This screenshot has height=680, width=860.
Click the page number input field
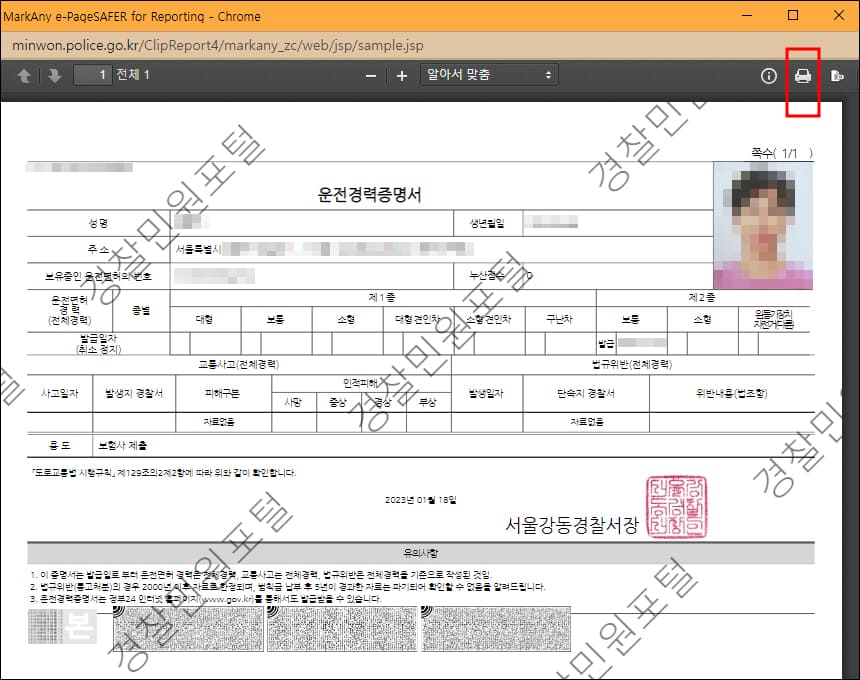tap(93, 75)
